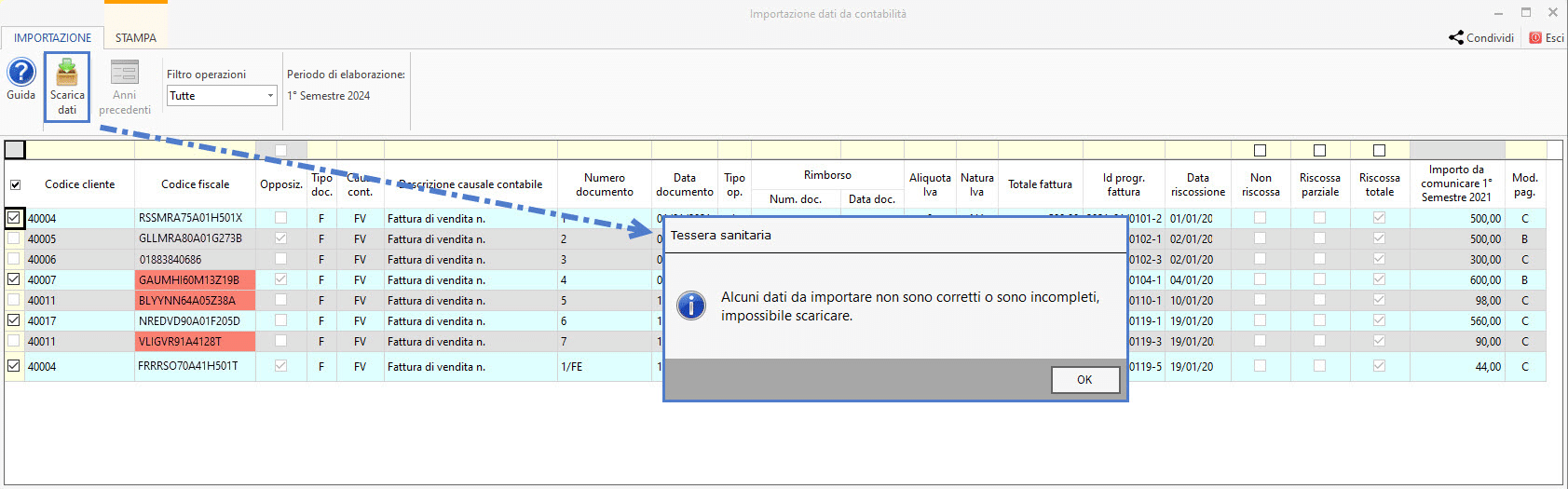1568x489 pixels.
Task: Maximize the import window
Action: pos(1526,13)
